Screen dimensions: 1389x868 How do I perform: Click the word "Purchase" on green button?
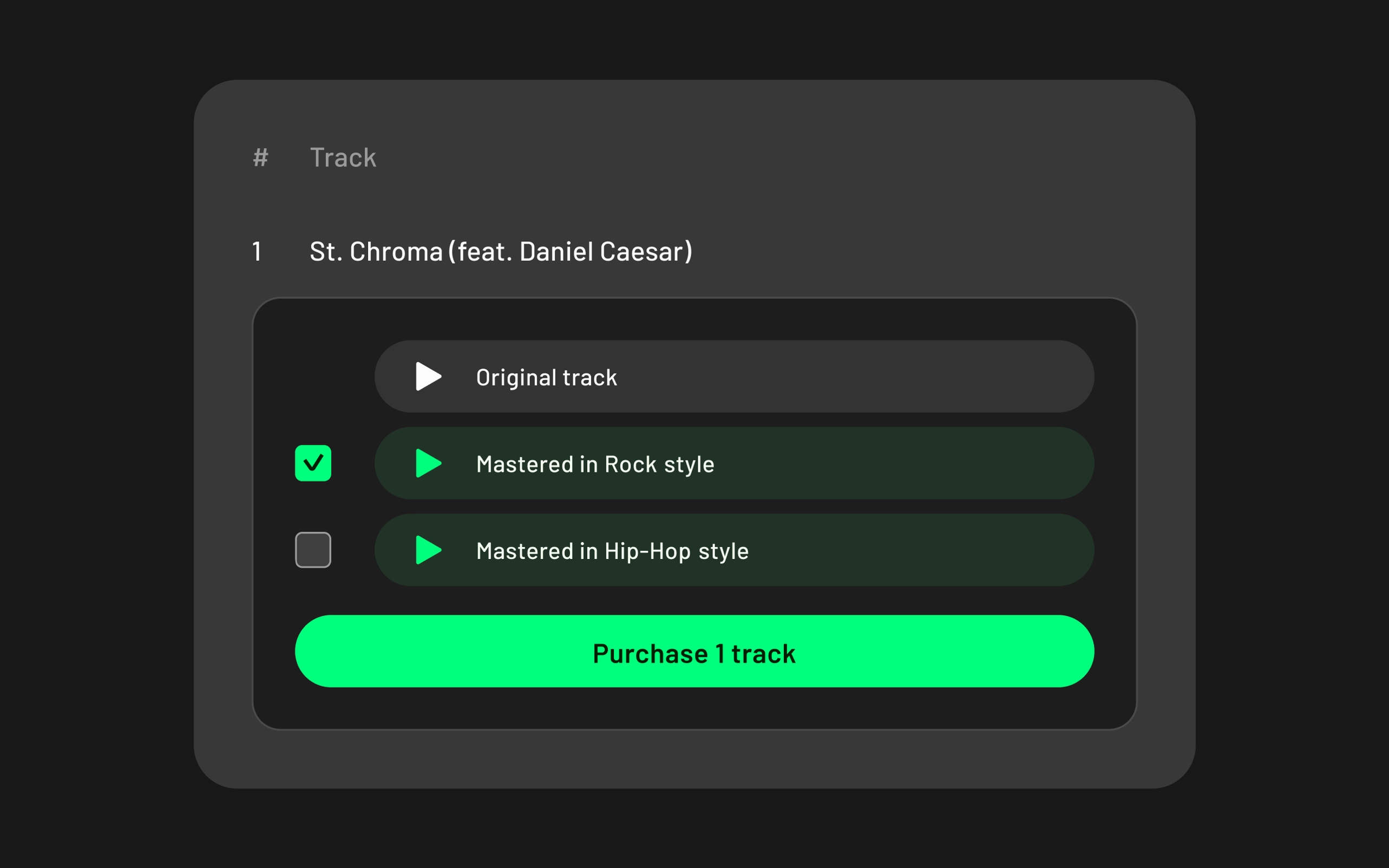pyautogui.click(x=650, y=654)
